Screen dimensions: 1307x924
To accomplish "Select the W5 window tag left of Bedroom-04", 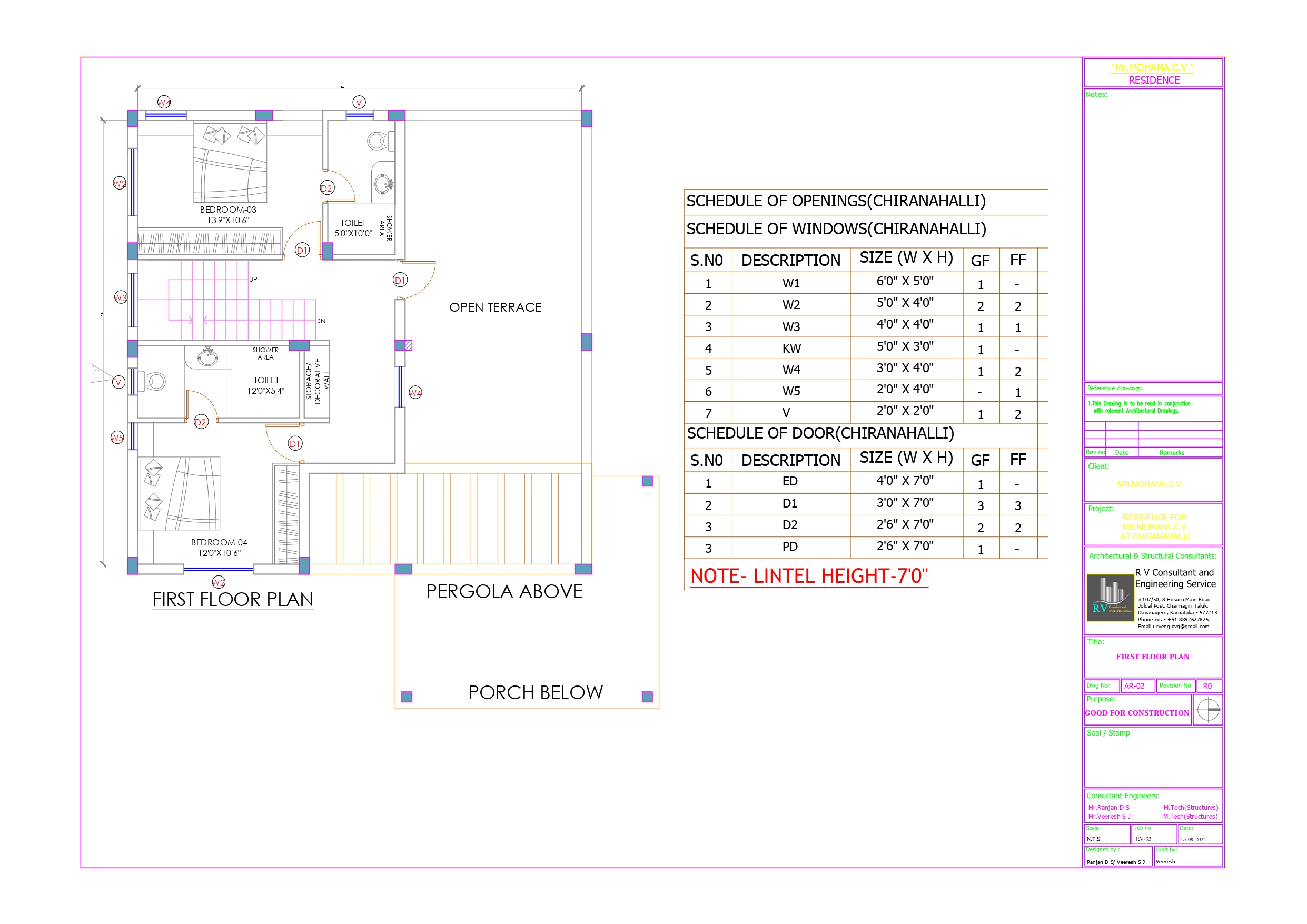I will click(117, 438).
